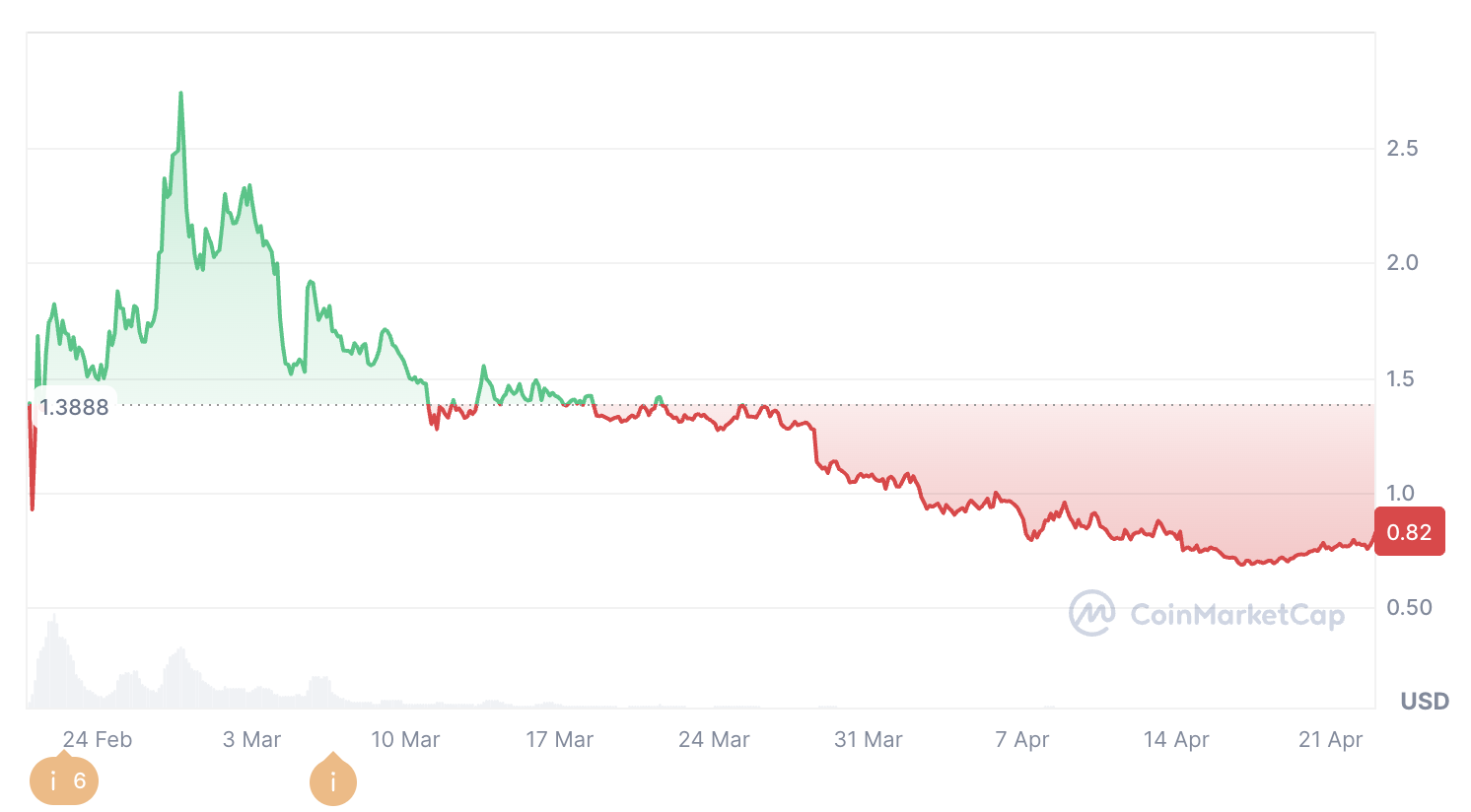Screen dimensions: 1471x812
Task: Open the single info marker after 3 Mar
Action: tap(333, 782)
